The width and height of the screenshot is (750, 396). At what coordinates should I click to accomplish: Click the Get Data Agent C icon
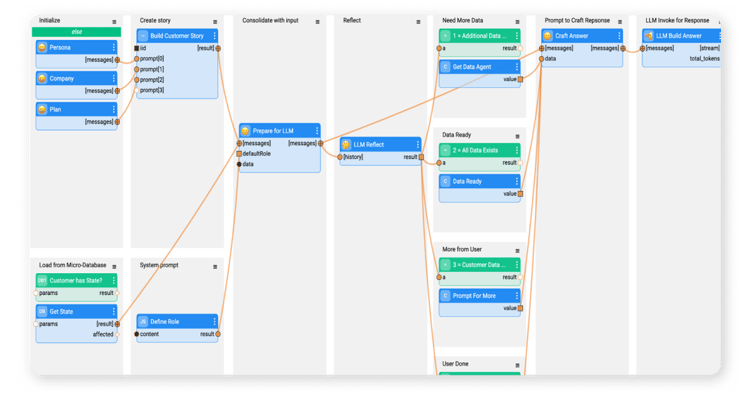point(445,67)
